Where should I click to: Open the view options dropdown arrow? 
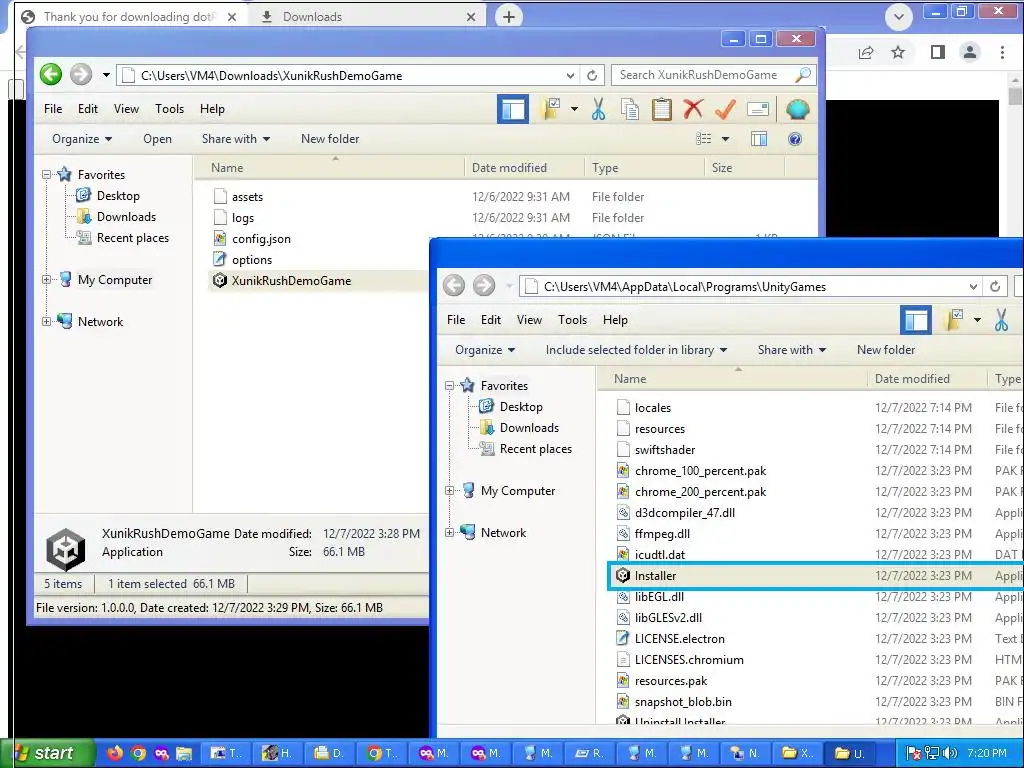click(725, 138)
